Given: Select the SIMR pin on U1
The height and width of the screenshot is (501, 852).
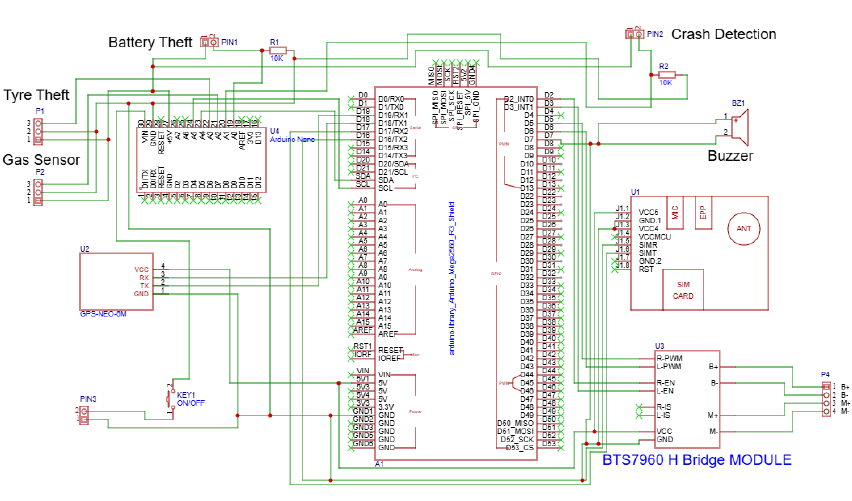Looking at the screenshot, I should 648,245.
